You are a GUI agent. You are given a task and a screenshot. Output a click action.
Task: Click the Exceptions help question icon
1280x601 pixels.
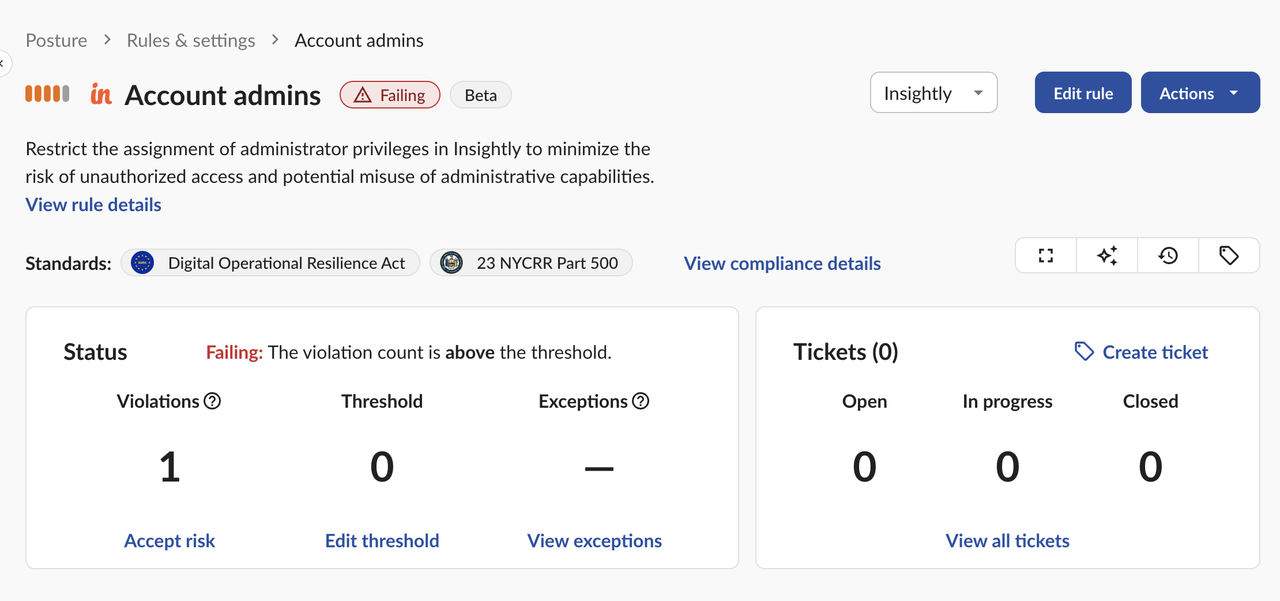coord(641,401)
